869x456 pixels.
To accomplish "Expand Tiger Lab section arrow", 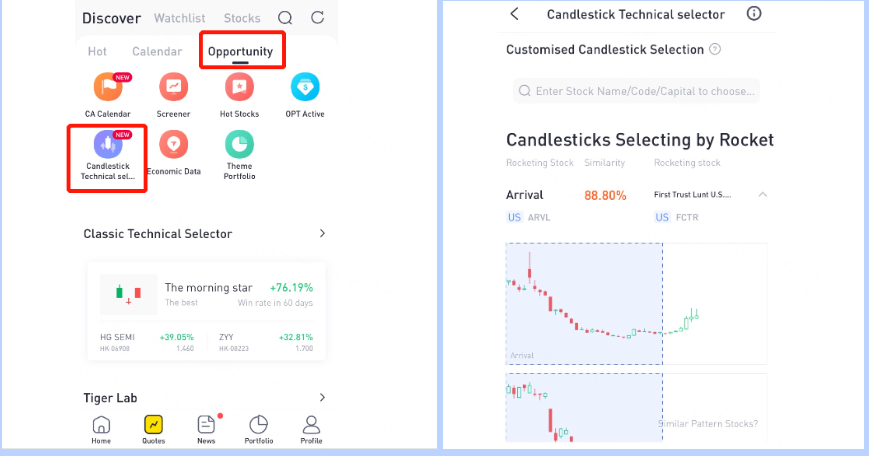I will pyautogui.click(x=323, y=397).
